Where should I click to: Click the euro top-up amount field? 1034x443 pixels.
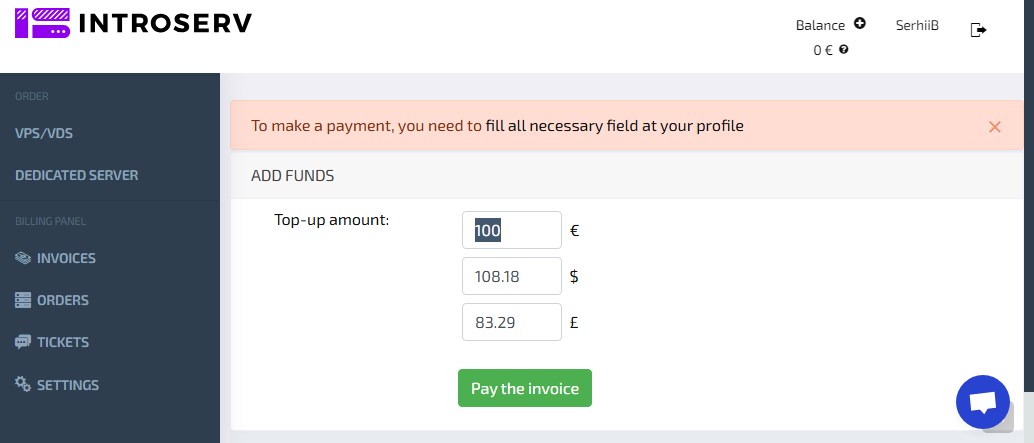pos(511,230)
